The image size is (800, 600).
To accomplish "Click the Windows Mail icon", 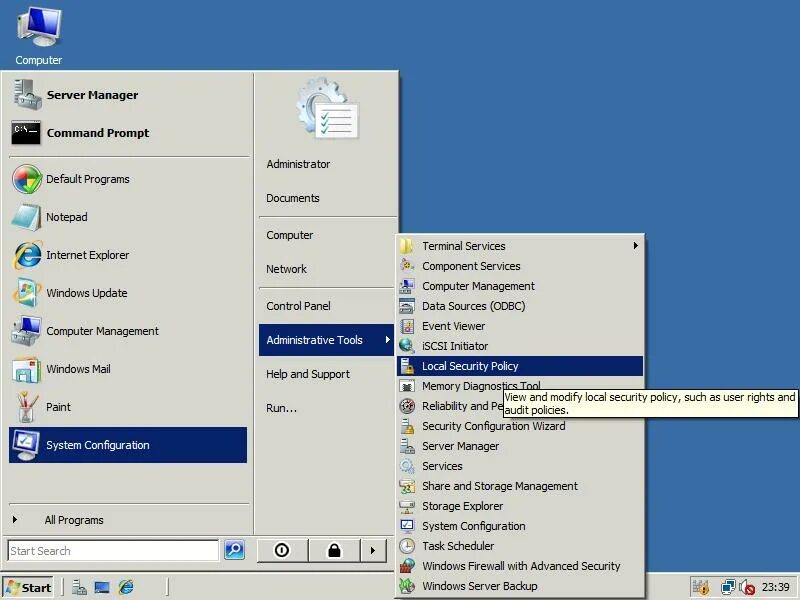I will [27, 369].
